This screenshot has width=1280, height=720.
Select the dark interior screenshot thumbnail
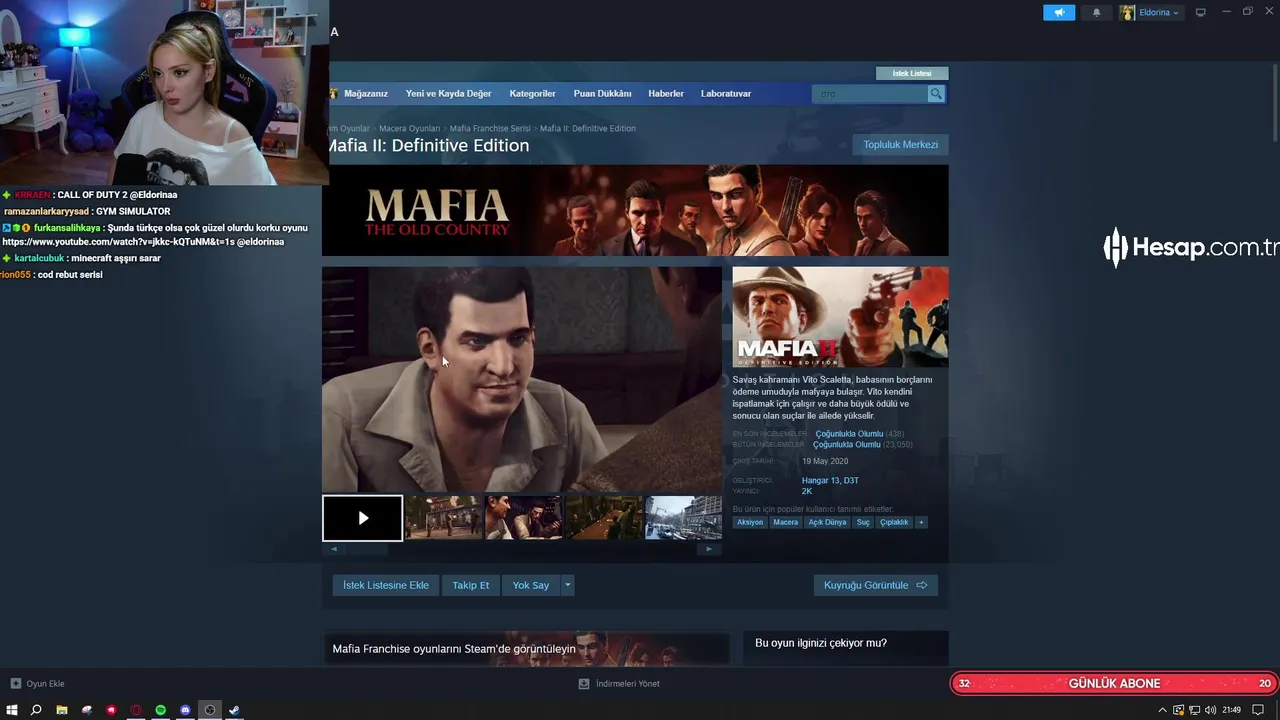(x=604, y=518)
